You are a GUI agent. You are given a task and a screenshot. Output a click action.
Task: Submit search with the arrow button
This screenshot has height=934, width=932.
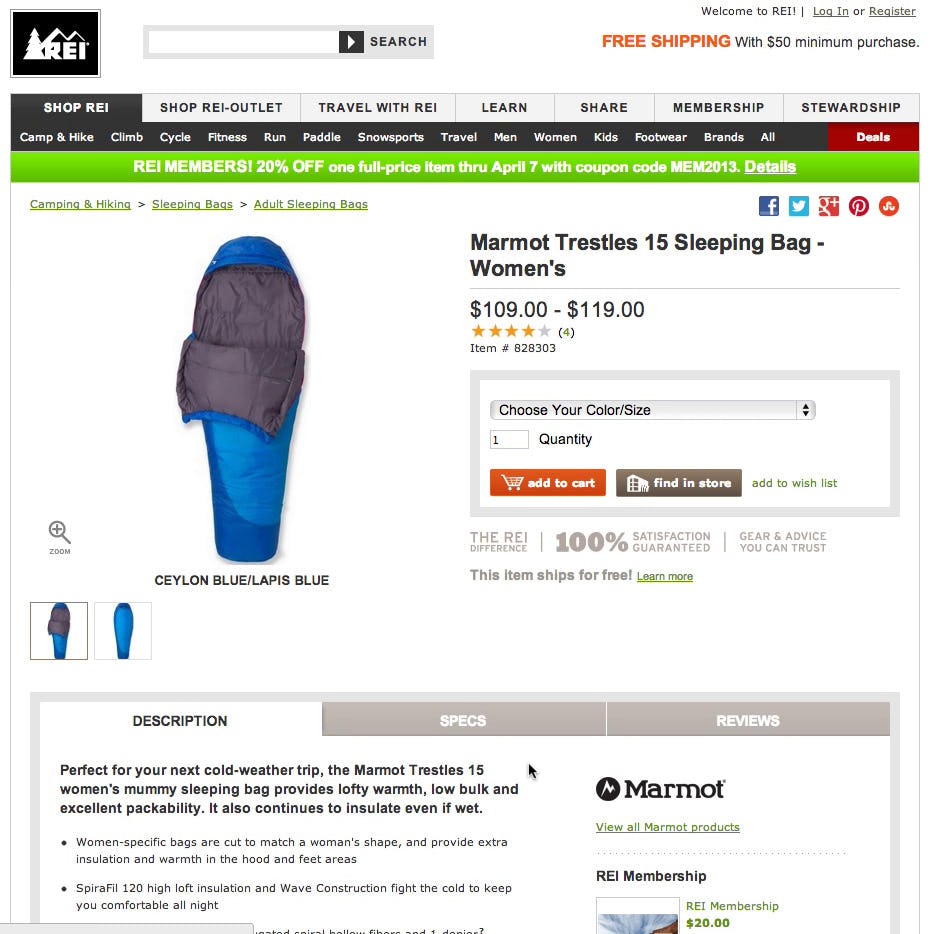click(351, 42)
